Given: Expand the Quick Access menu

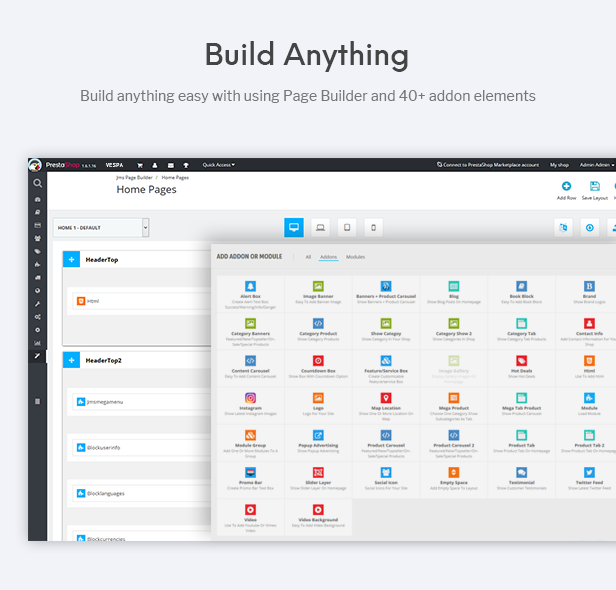Looking at the screenshot, I should pyautogui.click(x=219, y=165).
